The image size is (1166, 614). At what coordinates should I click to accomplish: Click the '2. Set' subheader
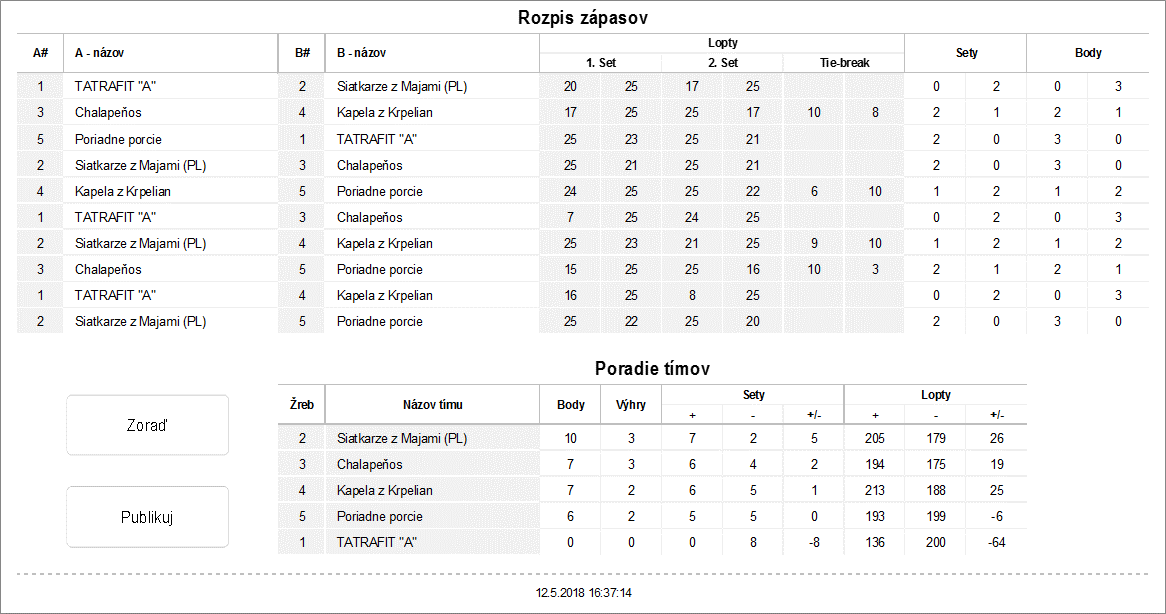coord(722,62)
